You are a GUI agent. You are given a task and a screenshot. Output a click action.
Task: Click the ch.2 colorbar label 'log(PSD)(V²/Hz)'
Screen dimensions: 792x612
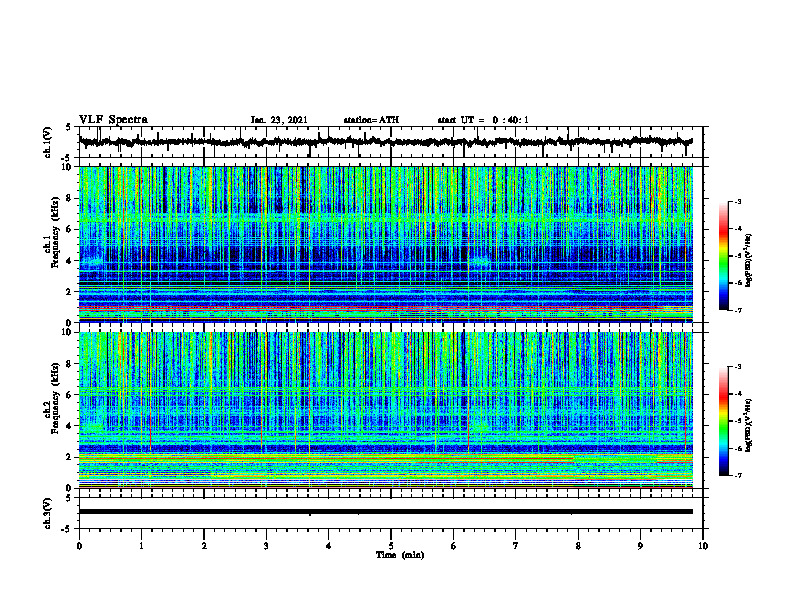[x=749, y=425]
